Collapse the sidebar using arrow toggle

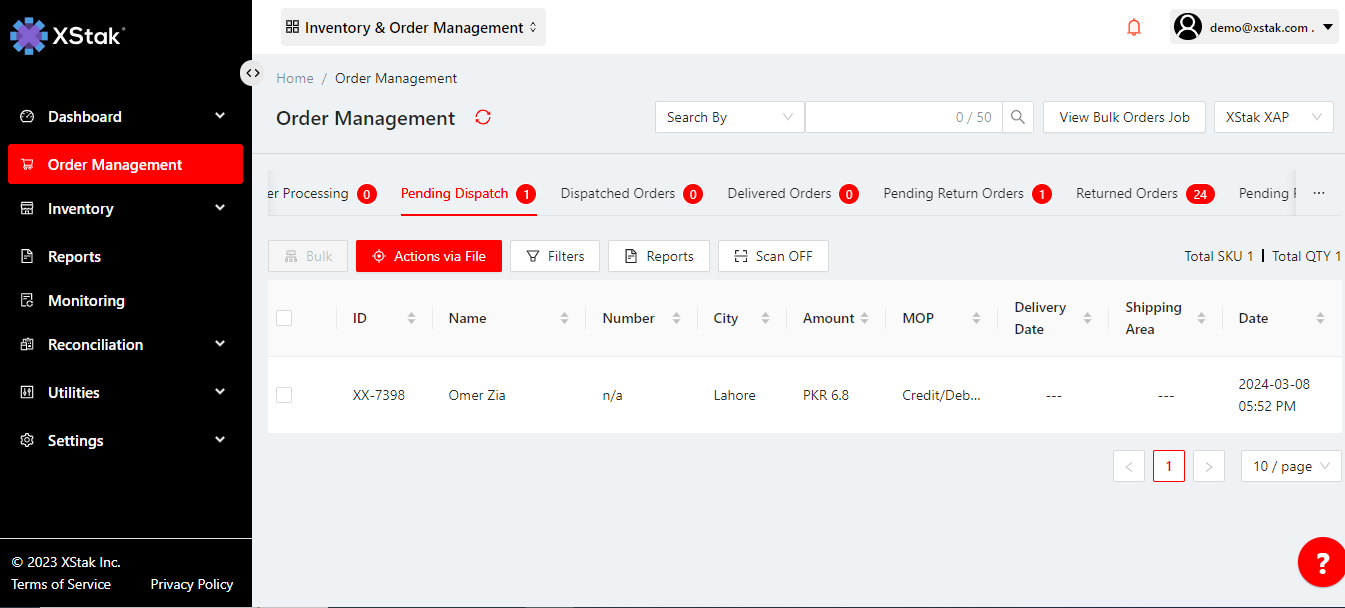[x=253, y=73]
